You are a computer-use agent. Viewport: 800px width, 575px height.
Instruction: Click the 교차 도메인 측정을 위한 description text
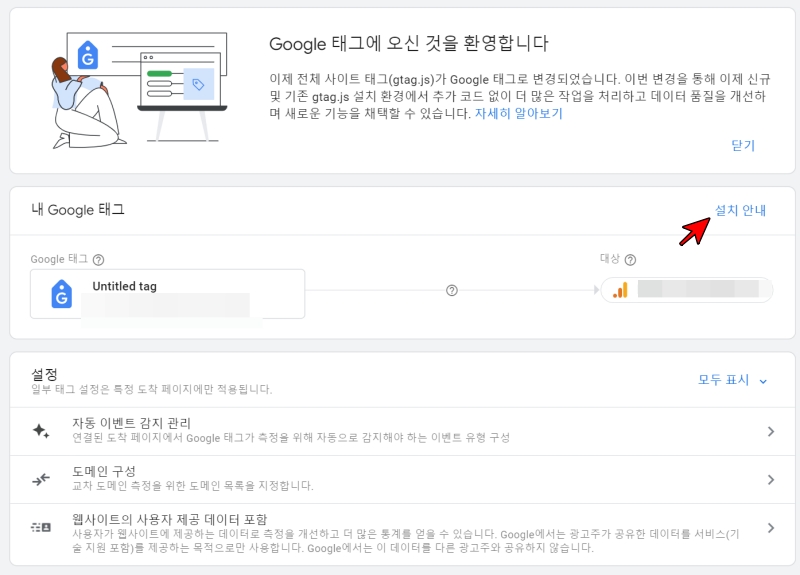[x=193, y=485]
